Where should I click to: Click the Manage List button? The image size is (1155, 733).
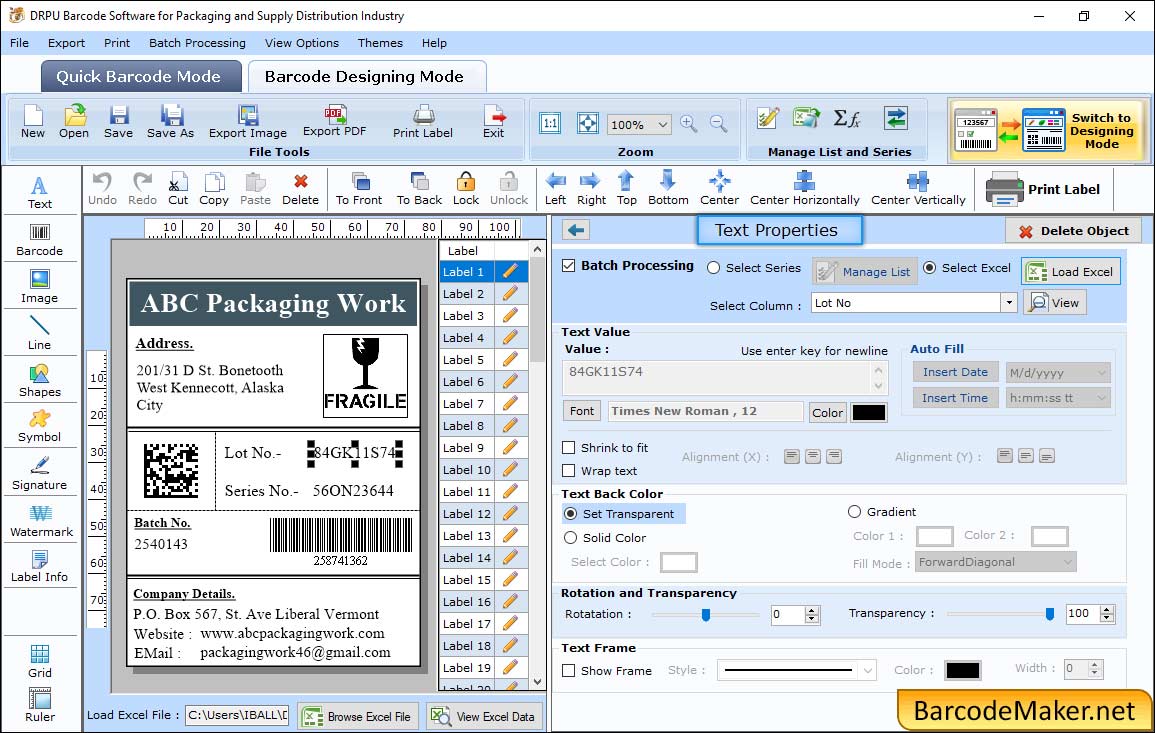(x=866, y=271)
